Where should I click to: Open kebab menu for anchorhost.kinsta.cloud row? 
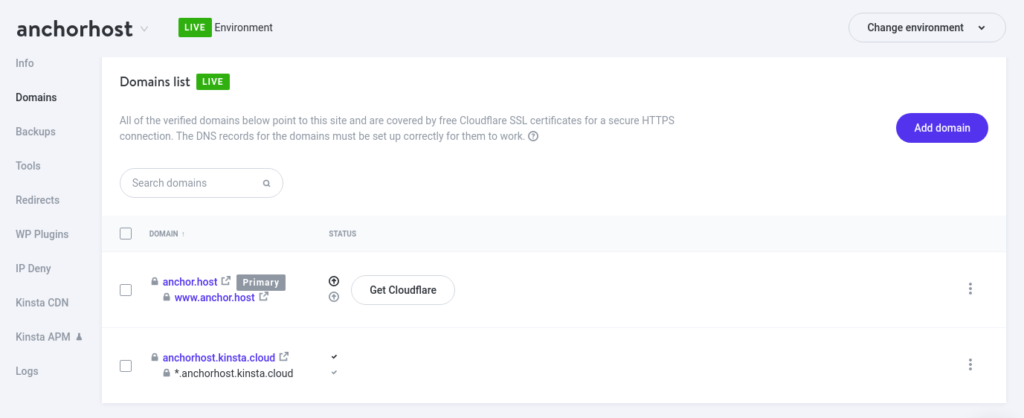coord(970,364)
